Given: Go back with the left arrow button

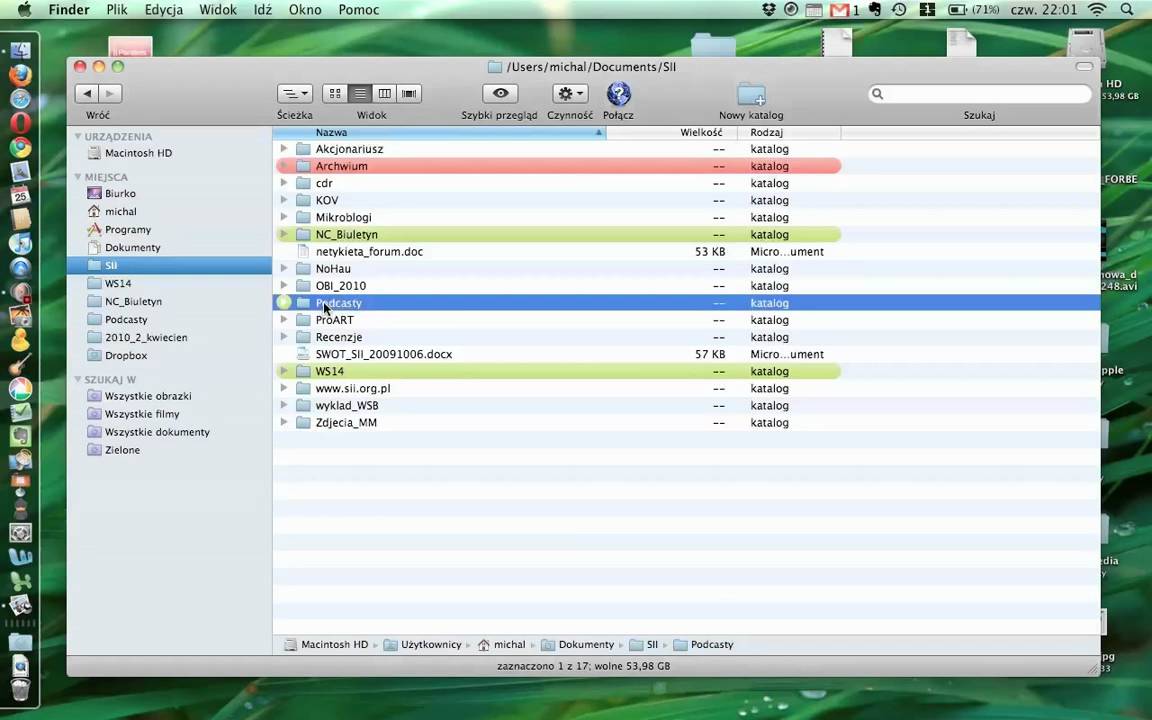Looking at the screenshot, I should [87, 93].
